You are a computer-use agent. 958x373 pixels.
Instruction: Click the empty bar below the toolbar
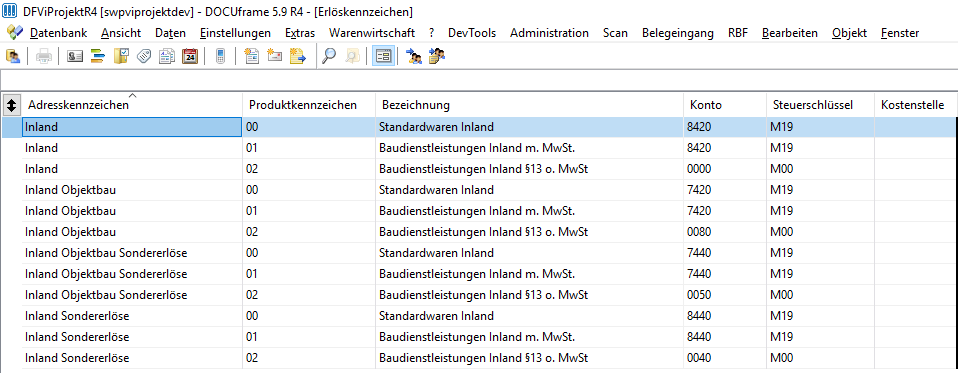(479, 80)
